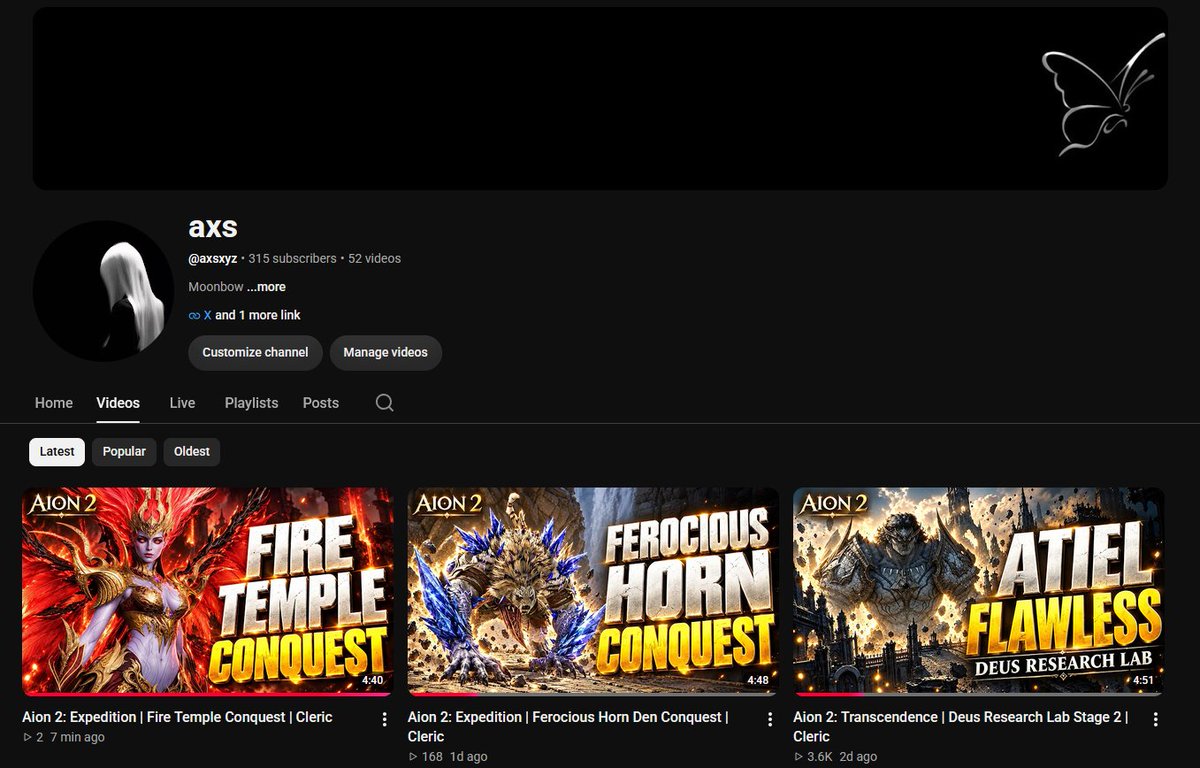Screen dimensions: 1200x768
Task: Open title "Aion 2: Expedition | Fire Temple Conquest | Cleric"
Action: tap(177, 717)
